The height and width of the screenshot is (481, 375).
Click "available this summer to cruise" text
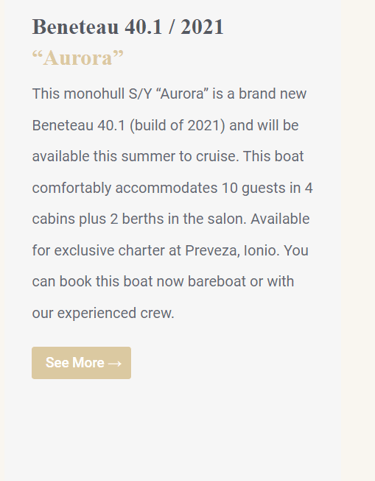[135, 156]
